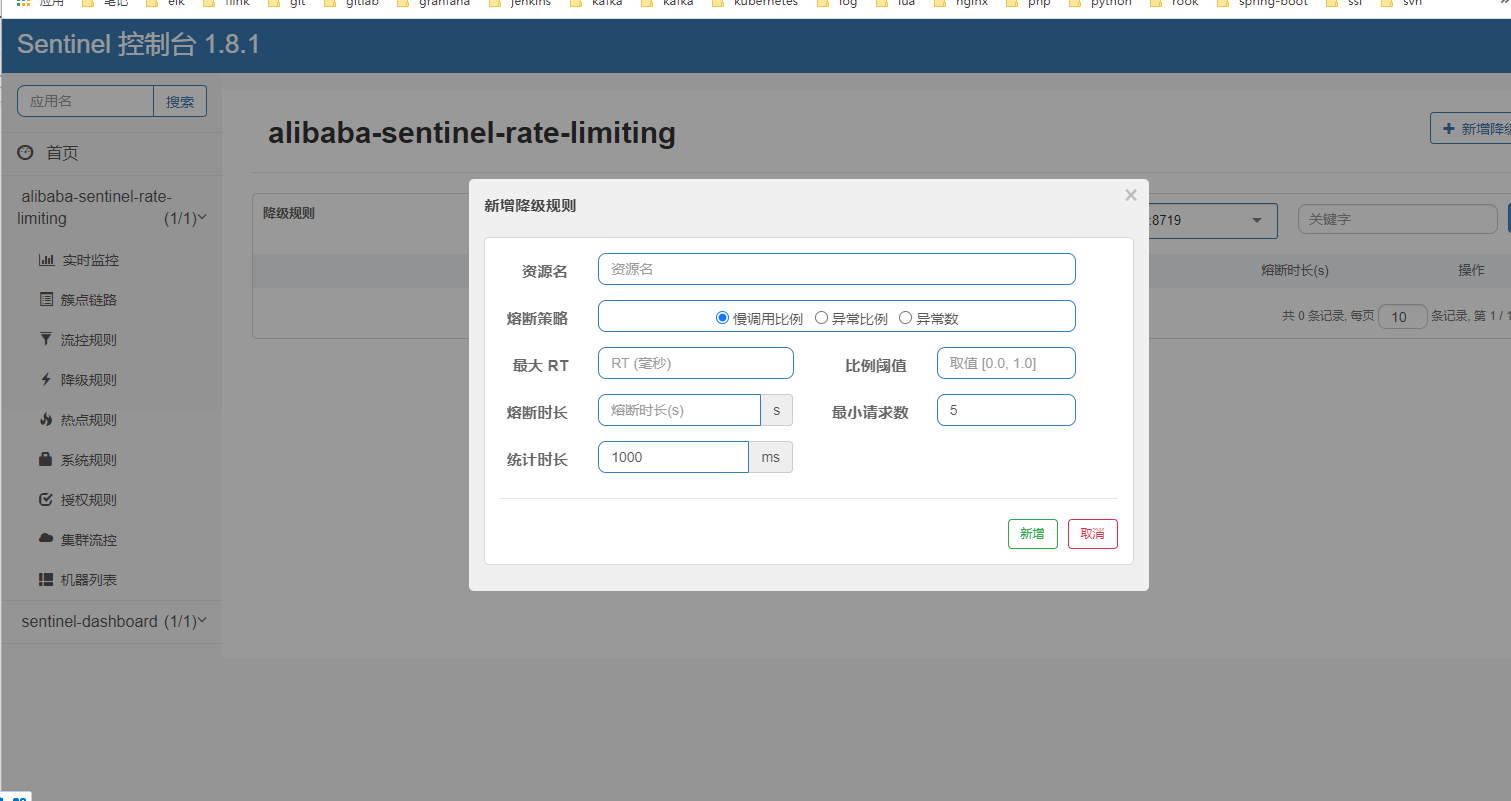Go to 首页 link
1511x801 pixels.
pyautogui.click(x=62, y=153)
